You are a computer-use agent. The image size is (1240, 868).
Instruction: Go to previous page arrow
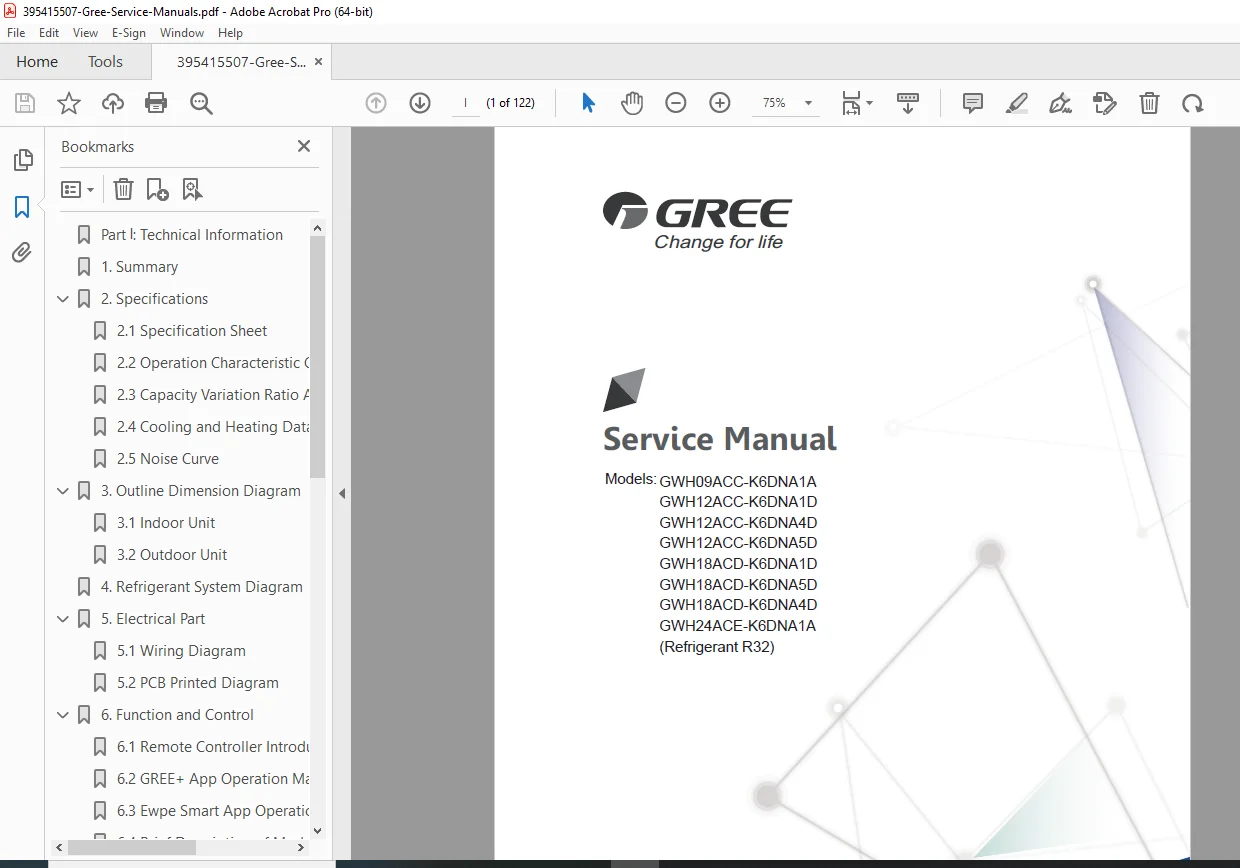[376, 103]
